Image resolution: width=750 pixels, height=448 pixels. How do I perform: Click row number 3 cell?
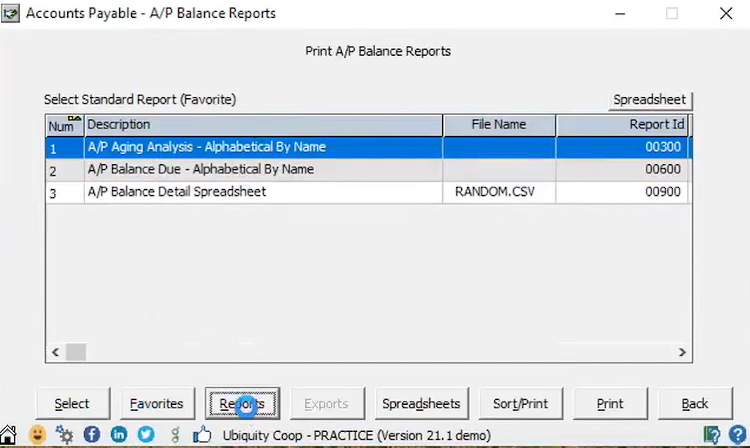coord(65,193)
